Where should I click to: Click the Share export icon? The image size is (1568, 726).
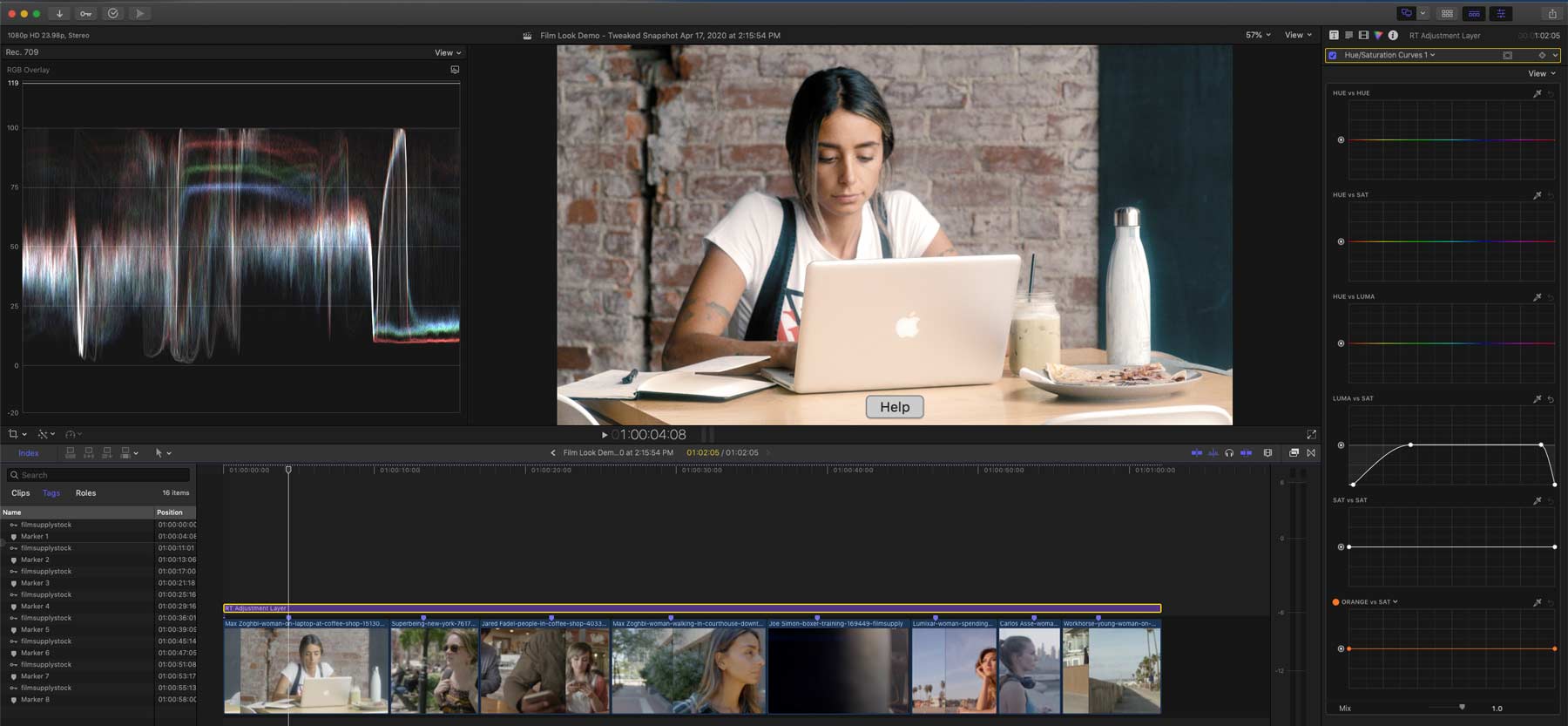[1552, 13]
